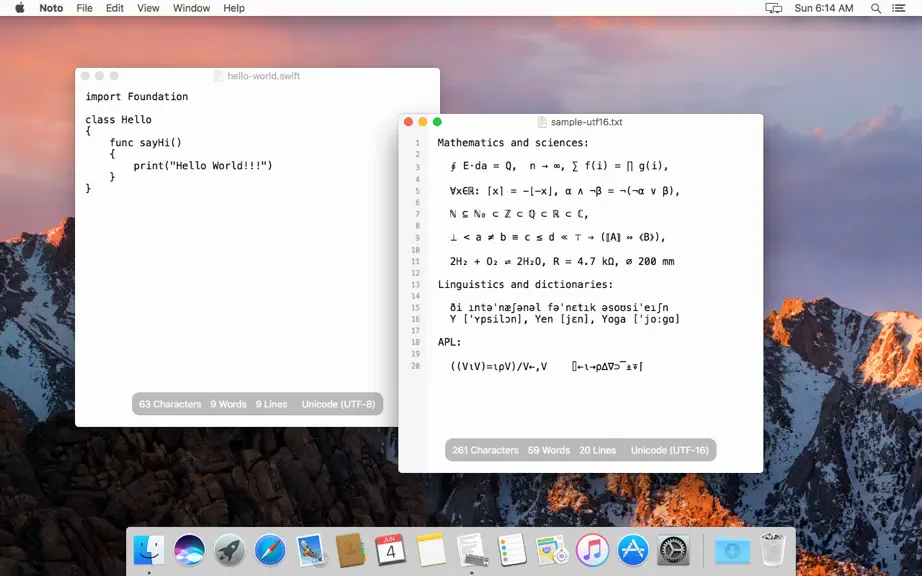Image resolution: width=922 pixels, height=576 pixels.
Task: Click Unicode (UTF-8) in hello-world.swift status bar
Action: click(x=339, y=404)
